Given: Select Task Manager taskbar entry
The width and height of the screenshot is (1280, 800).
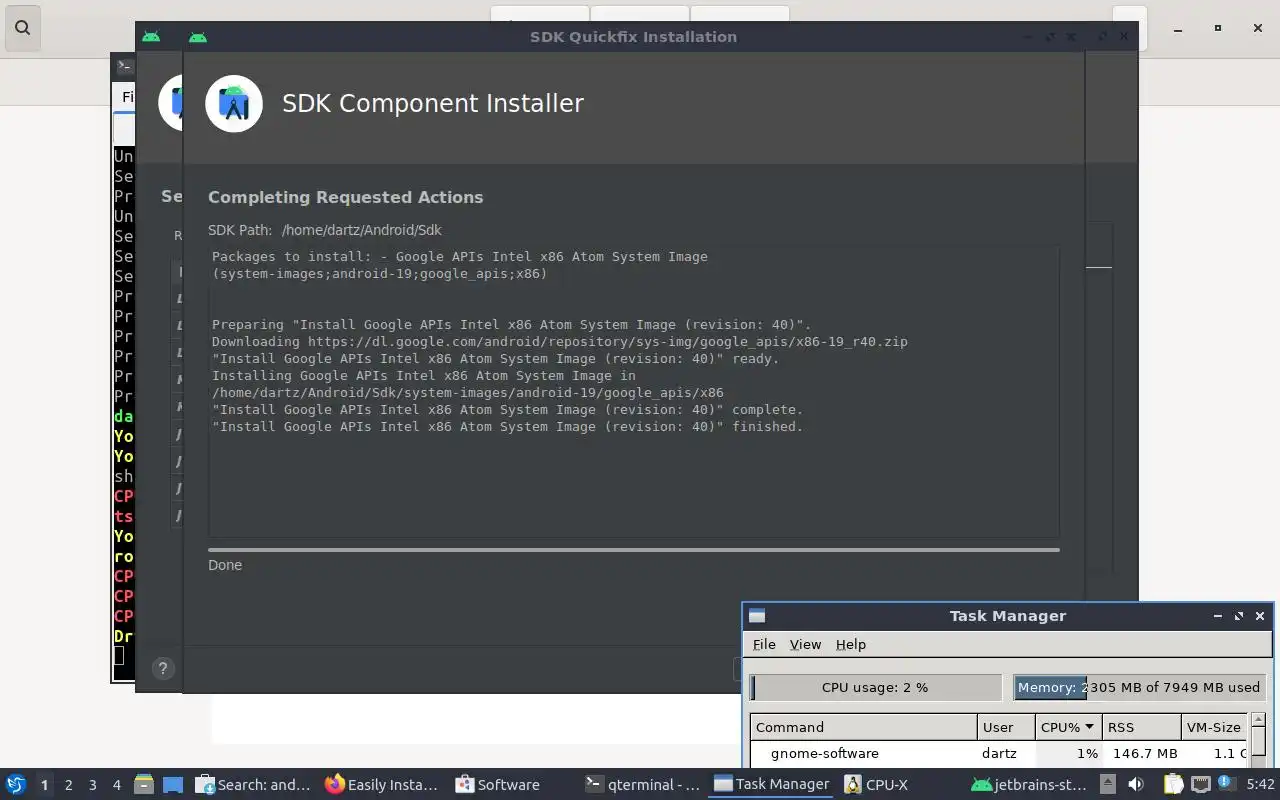Looking at the screenshot, I should pos(771,784).
